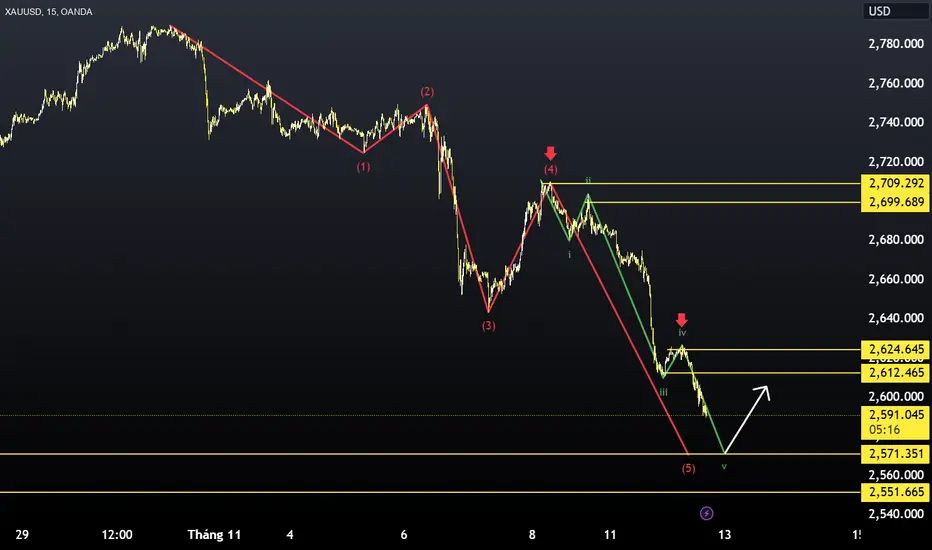This screenshot has height=550, width=932.
Task: Select the wave (4) label
Action: [550, 169]
